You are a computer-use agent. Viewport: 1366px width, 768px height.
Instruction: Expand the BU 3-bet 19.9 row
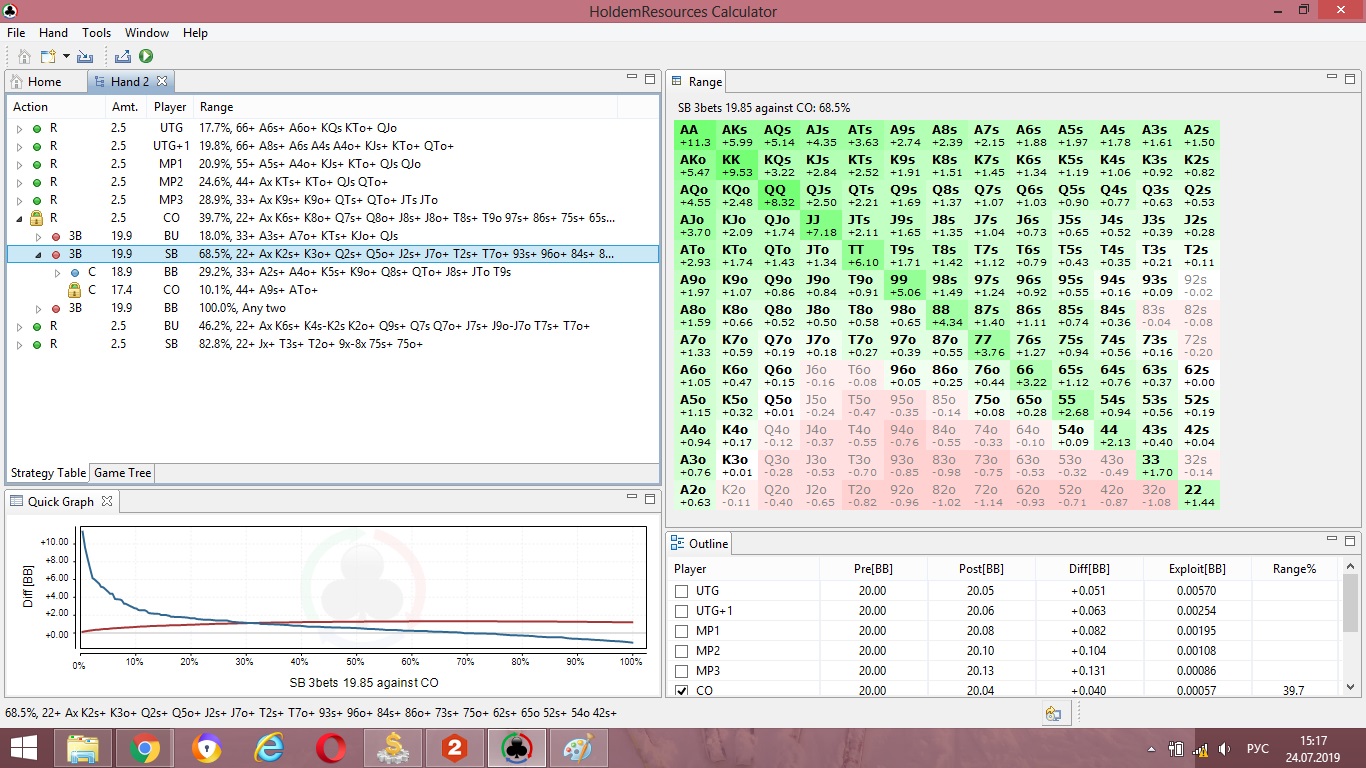pos(38,237)
